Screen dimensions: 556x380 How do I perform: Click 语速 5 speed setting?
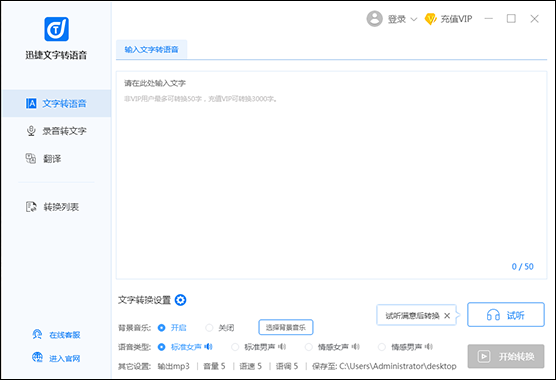tap(251, 366)
